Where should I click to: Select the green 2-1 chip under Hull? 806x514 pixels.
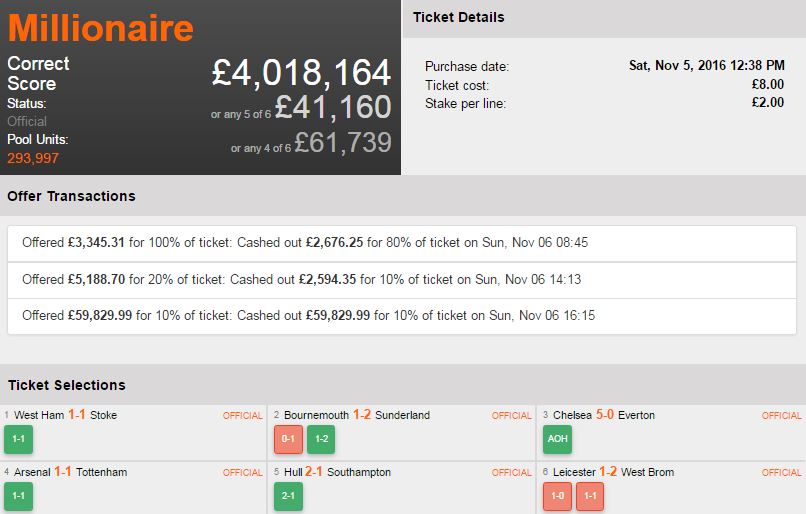click(x=288, y=496)
